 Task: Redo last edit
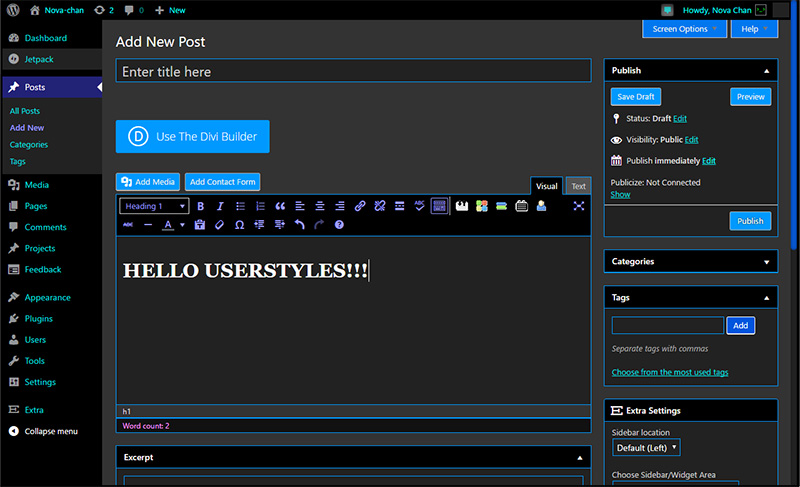pyautogui.click(x=319, y=225)
